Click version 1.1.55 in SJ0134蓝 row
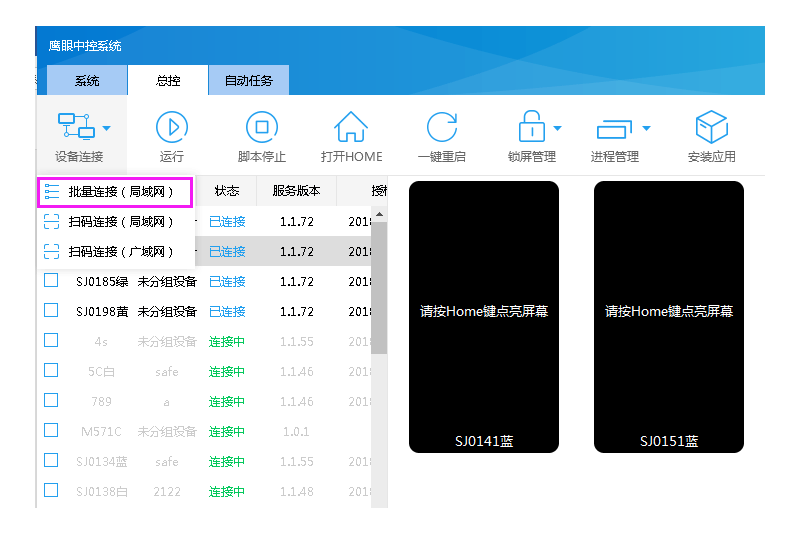 click(x=296, y=462)
